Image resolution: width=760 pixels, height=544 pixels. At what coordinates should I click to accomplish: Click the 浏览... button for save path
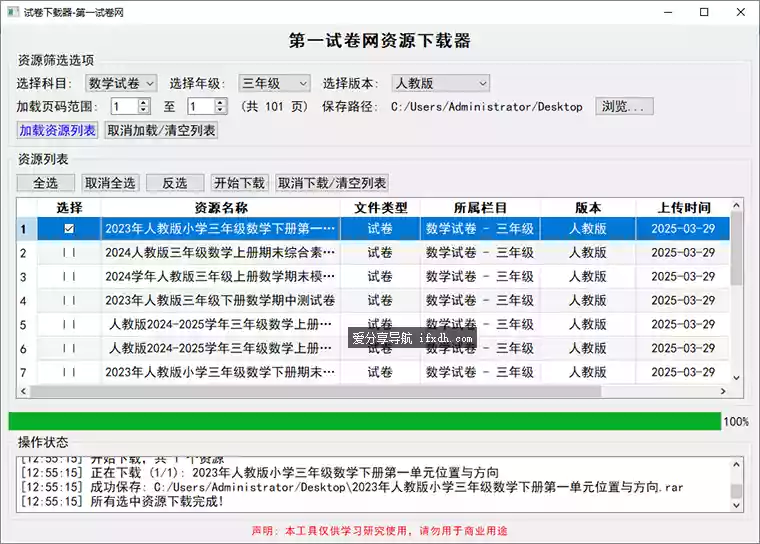[x=624, y=106]
